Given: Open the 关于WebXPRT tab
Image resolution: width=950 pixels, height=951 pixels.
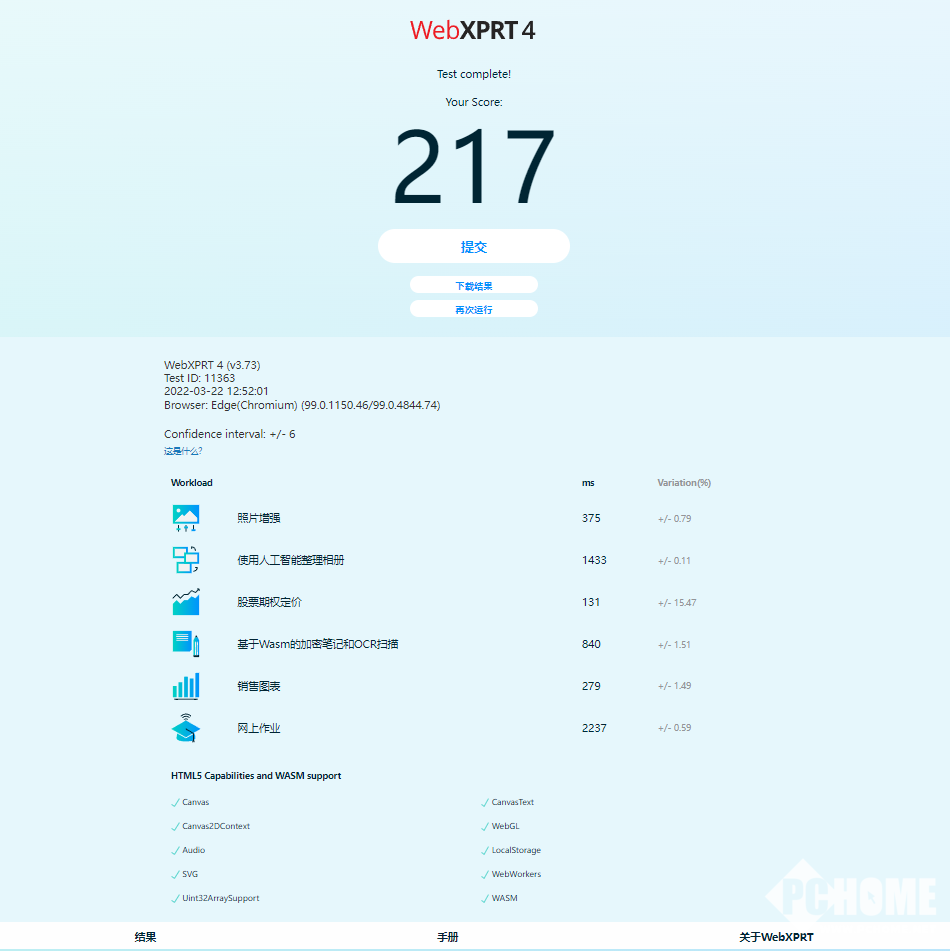Looking at the screenshot, I should point(776,937).
